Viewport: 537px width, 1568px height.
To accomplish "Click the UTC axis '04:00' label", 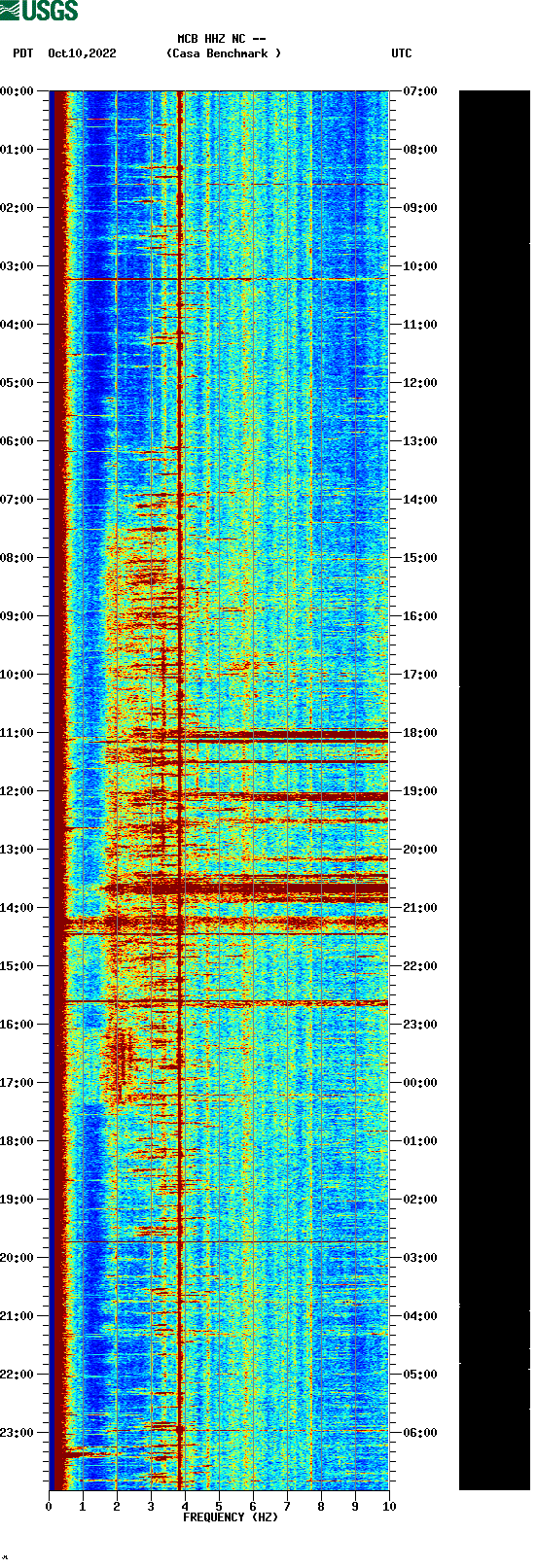I will pyautogui.click(x=420, y=1316).
